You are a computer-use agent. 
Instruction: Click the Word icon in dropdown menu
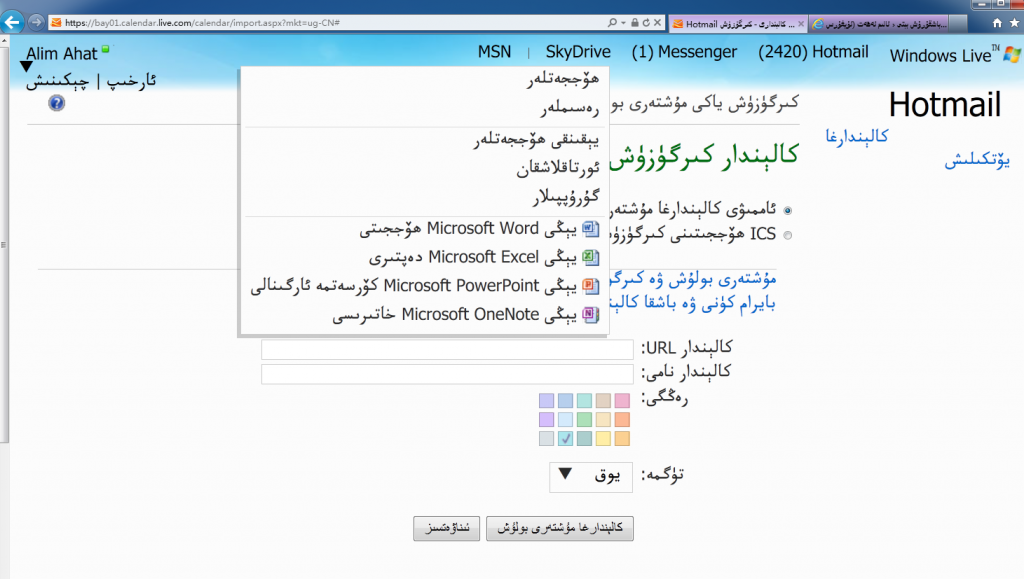[590, 228]
